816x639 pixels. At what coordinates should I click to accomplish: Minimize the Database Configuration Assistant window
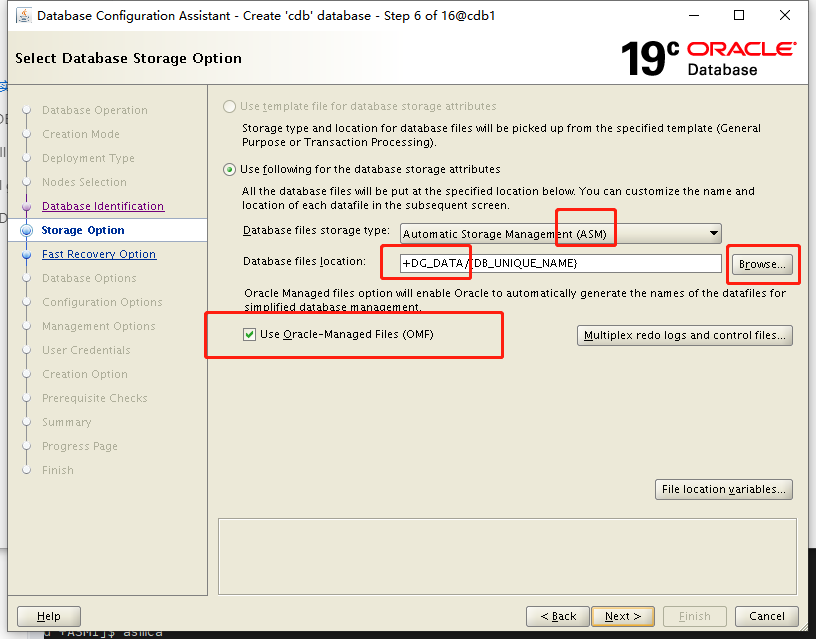pyautogui.click(x=694, y=16)
